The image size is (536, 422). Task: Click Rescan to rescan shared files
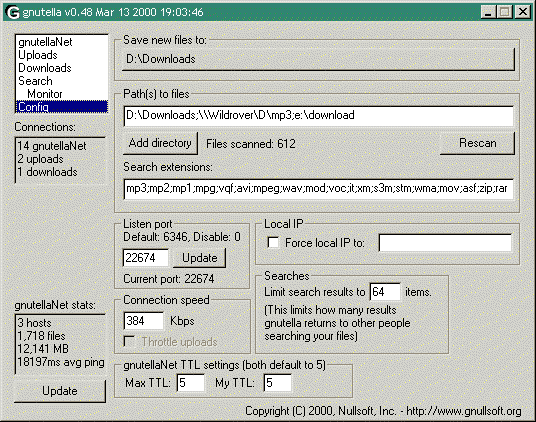477,143
